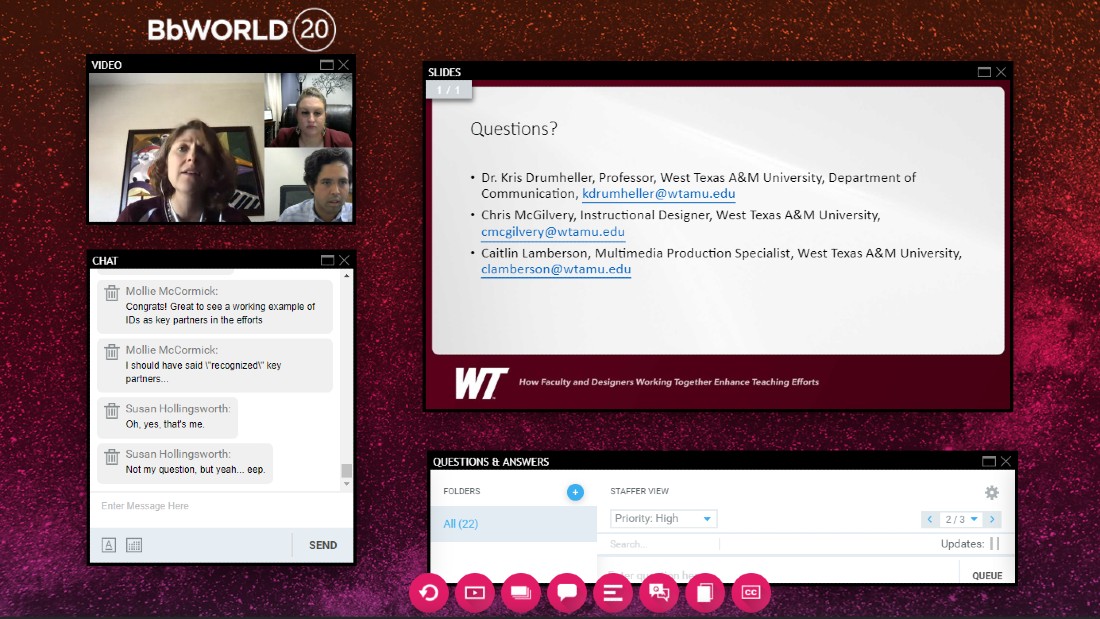Open the Q&A dock icon
The image size is (1100, 619).
coord(659,592)
